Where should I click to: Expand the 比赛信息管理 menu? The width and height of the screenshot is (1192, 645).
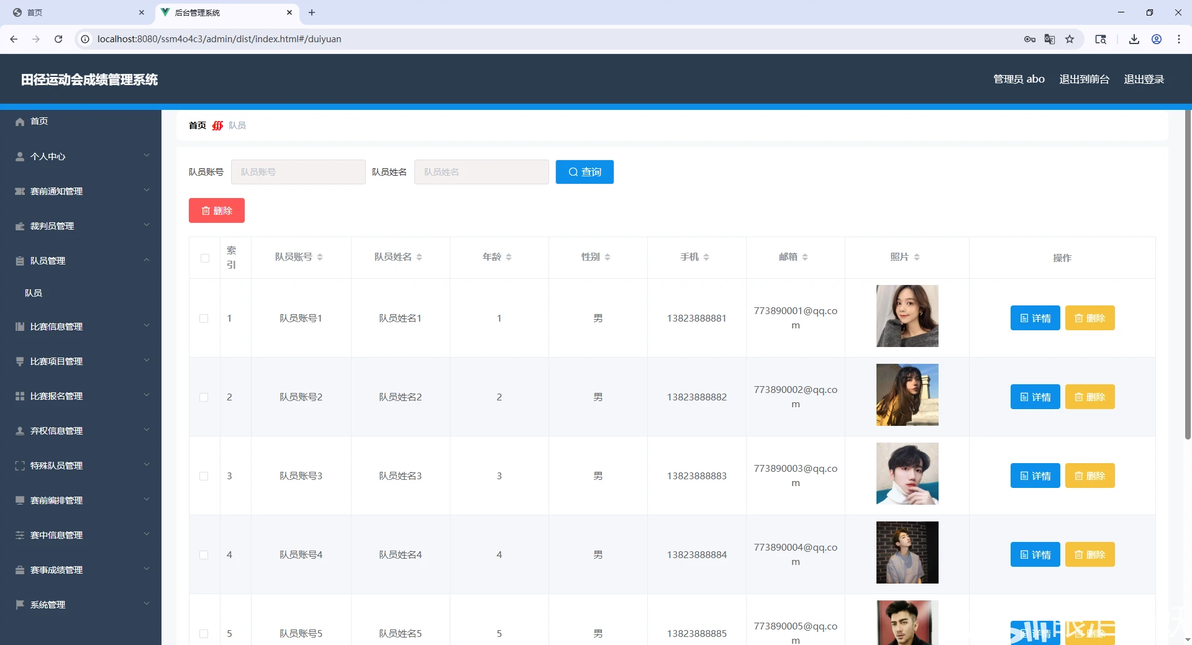coord(81,326)
